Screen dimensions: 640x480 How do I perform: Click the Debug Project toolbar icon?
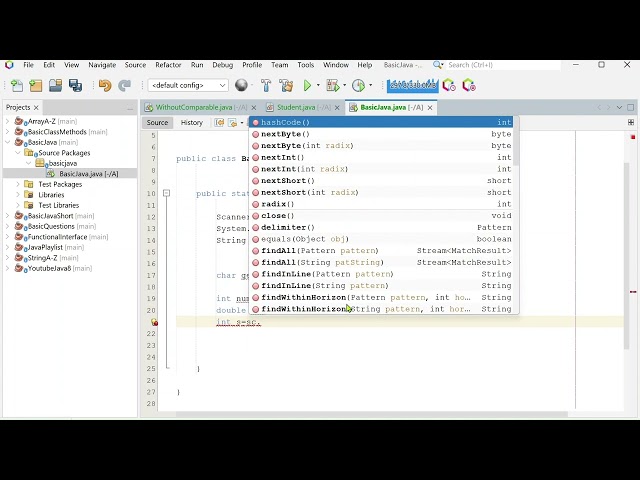coord(333,85)
